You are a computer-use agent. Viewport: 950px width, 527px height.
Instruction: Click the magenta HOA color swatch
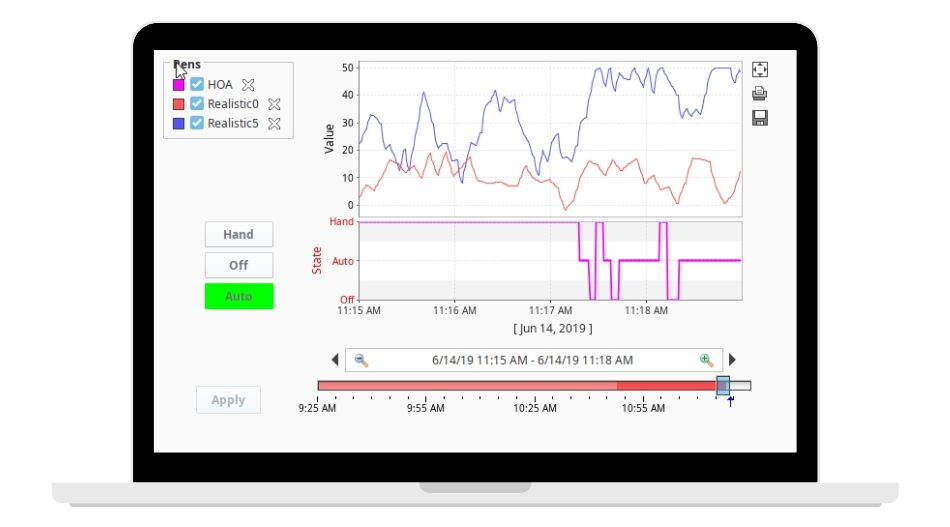click(178, 85)
